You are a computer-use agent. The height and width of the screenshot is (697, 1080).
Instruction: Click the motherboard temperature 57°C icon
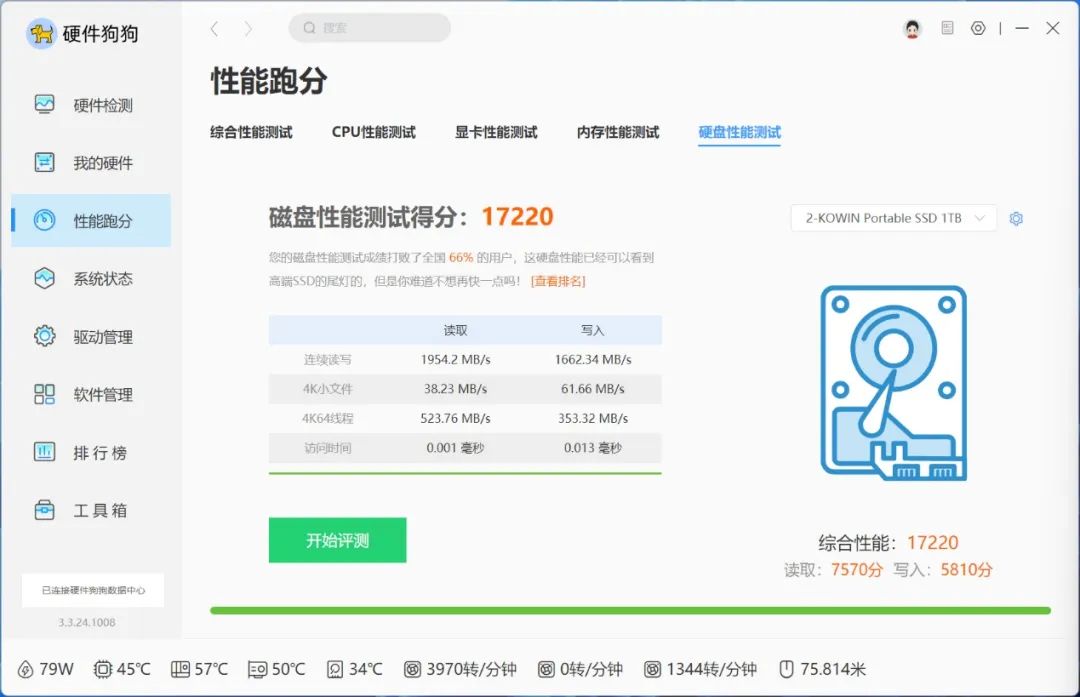(180, 669)
